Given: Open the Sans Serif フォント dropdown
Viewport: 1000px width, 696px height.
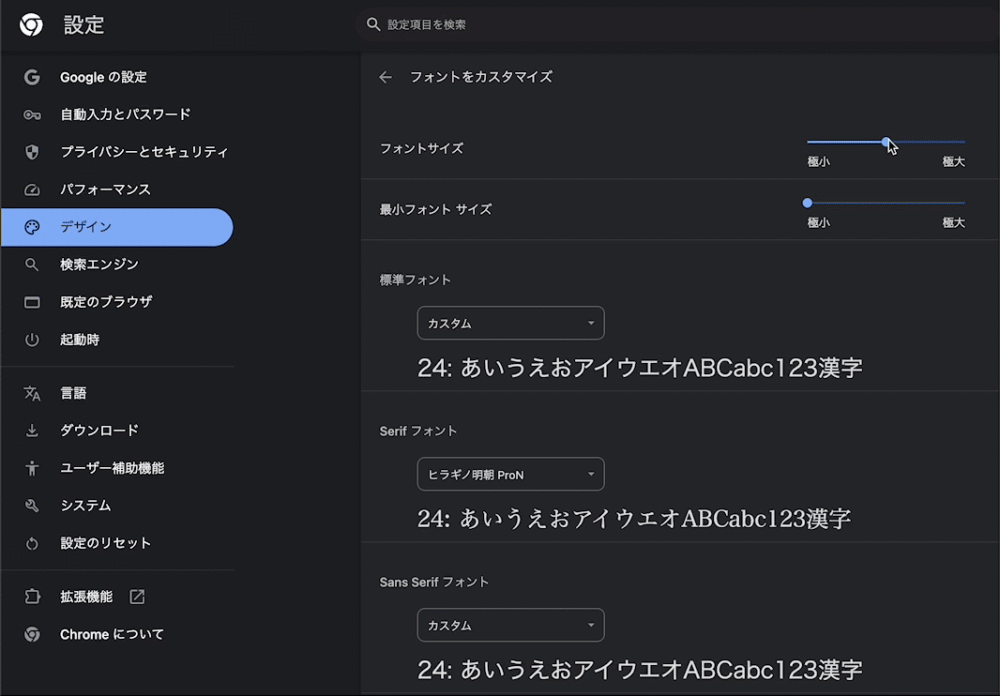Looking at the screenshot, I should [x=510, y=624].
